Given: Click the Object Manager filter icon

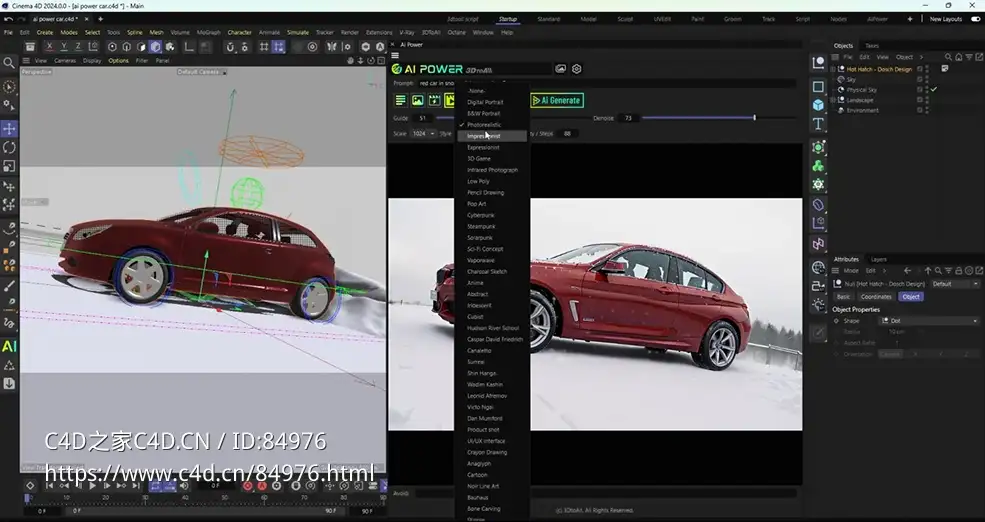Looking at the screenshot, I should point(969,57).
